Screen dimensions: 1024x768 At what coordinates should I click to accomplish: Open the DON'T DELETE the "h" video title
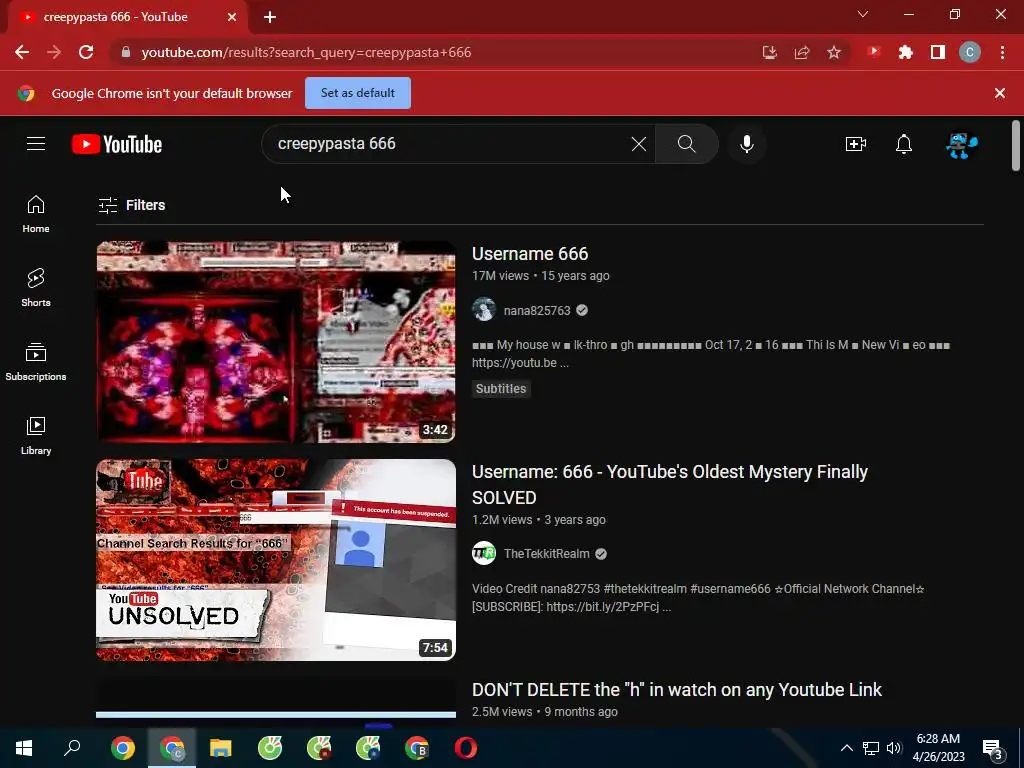point(677,690)
